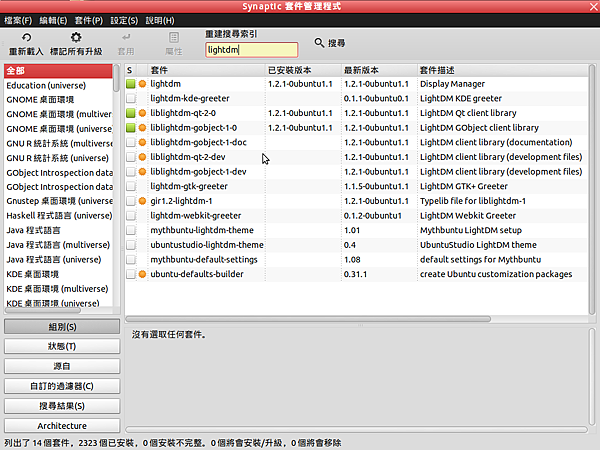Select Java 程式語言 (multiverse) category
This screenshot has width=600, height=450.
(x=58, y=245)
